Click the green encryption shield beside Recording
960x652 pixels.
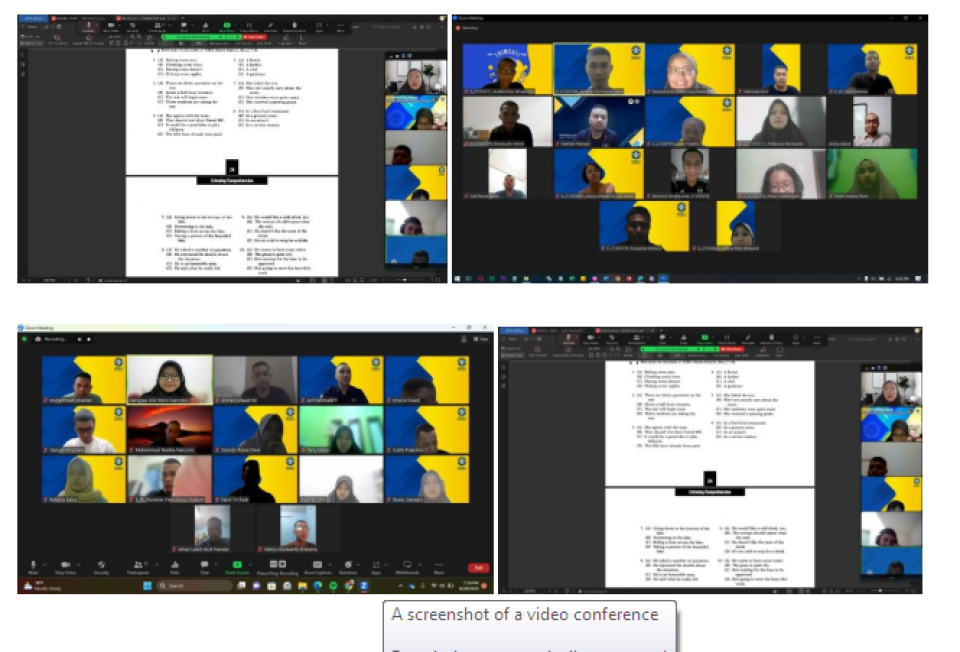[24, 339]
